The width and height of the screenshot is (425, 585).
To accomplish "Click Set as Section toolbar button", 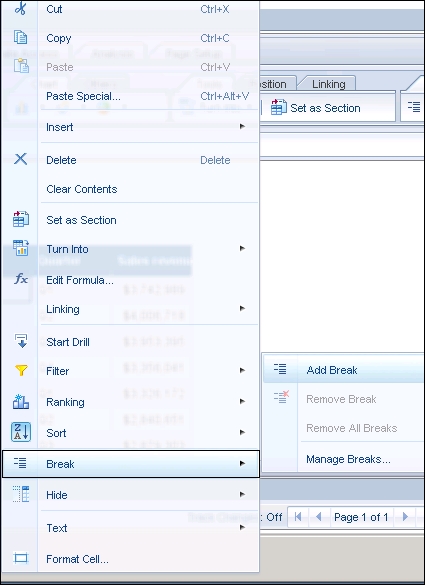I will click(316, 108).
